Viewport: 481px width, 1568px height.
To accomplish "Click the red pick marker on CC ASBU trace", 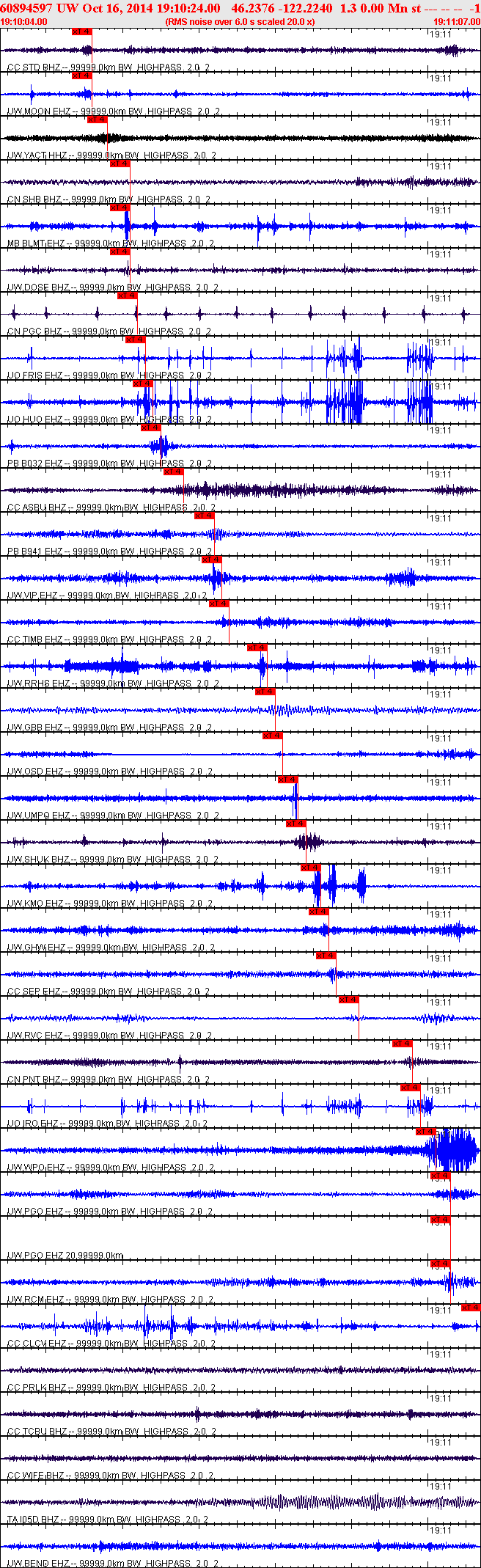I will point(173,472).
